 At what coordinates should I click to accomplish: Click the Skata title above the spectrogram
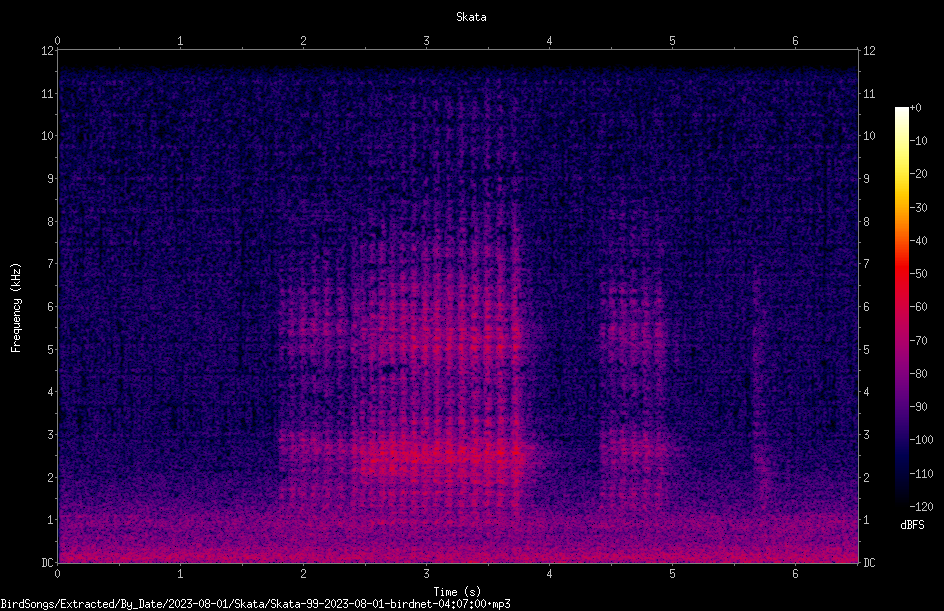coord(471,17)
